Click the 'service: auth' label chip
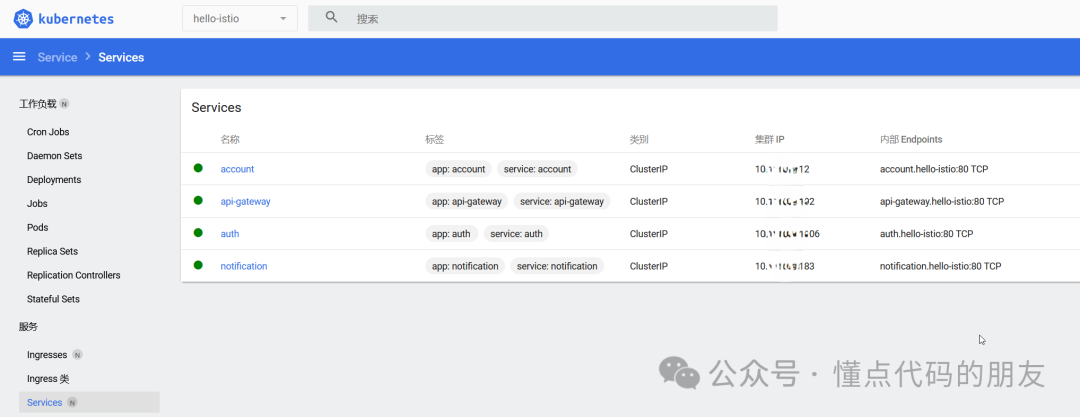Screen dimensions: 1080x417 (x=517, y=234)
